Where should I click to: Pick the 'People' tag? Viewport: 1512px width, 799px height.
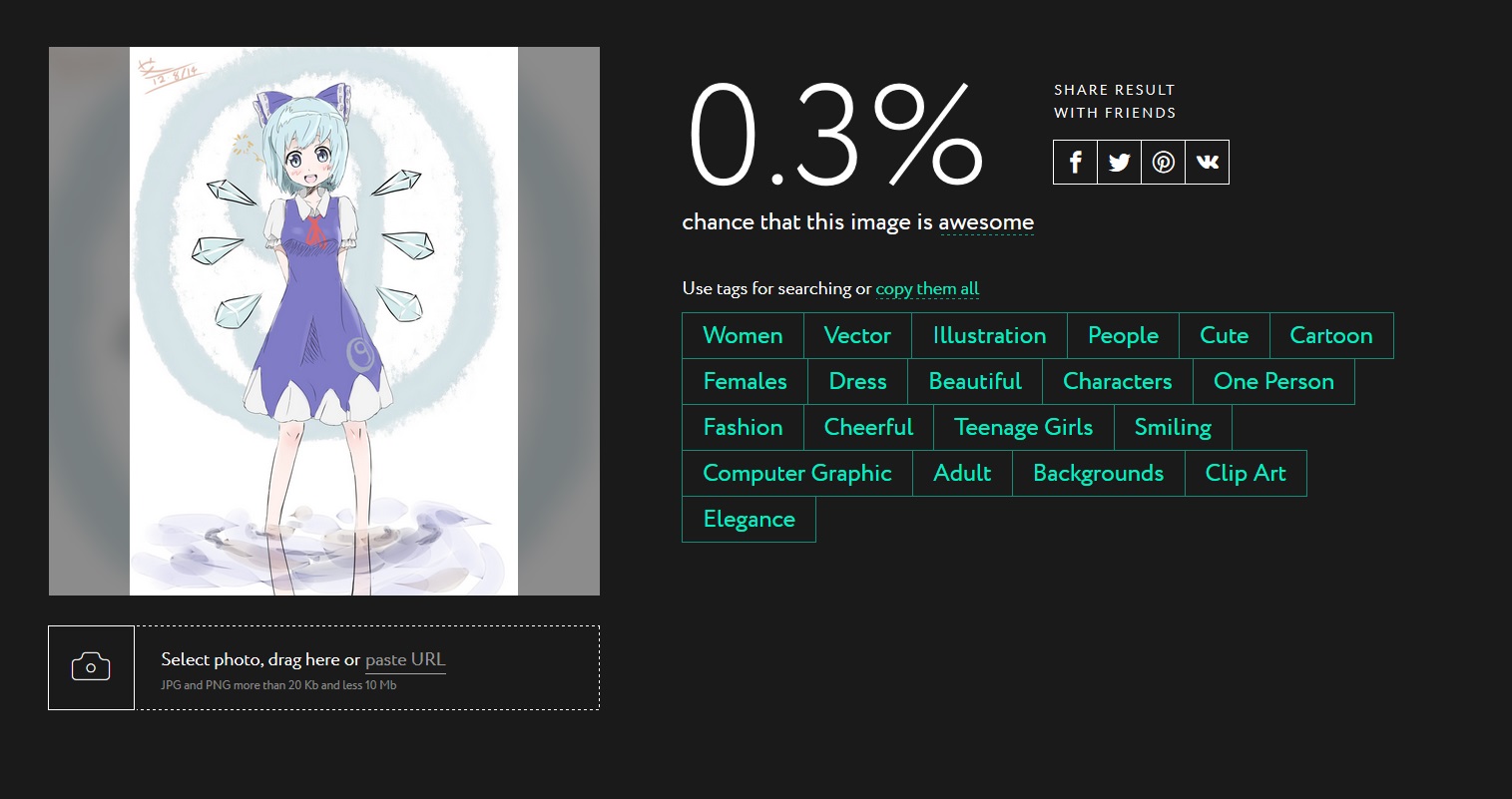tap(1123, 336)
